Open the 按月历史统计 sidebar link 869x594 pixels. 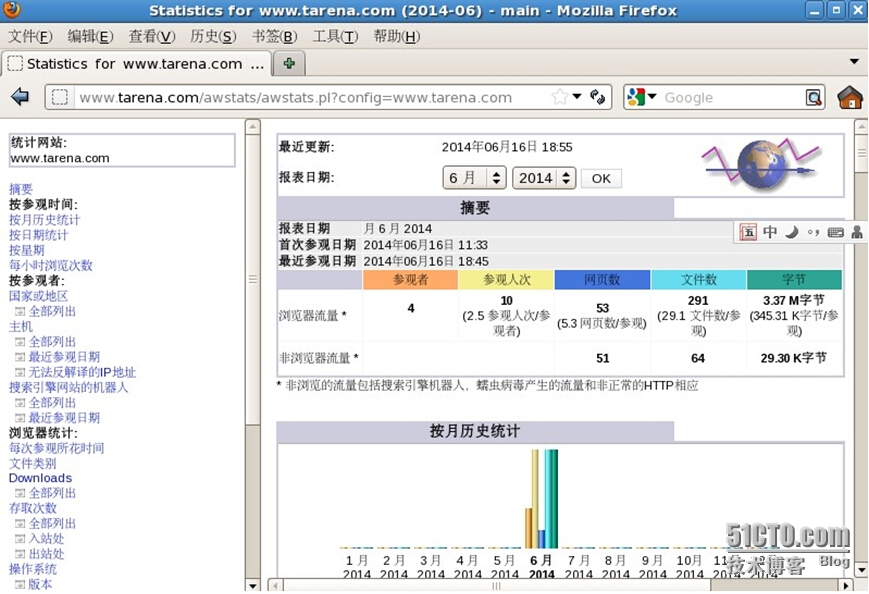point(44,220)
